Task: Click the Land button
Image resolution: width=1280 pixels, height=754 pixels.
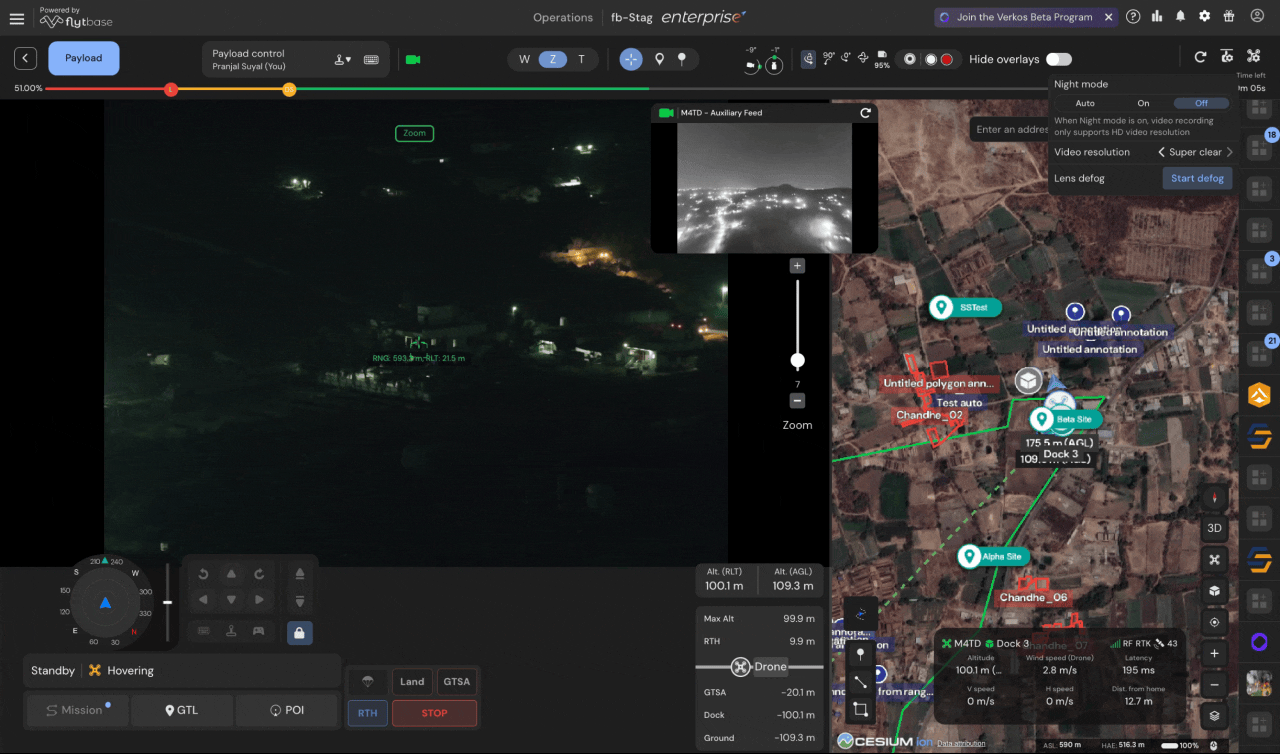Action: 412,682
